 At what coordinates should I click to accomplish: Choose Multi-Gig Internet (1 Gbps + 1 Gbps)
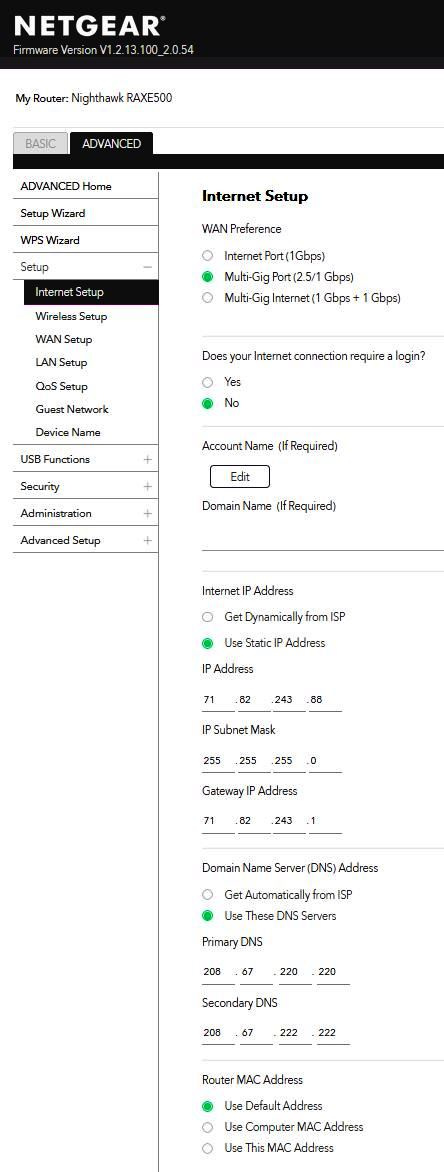coord(208,298)
